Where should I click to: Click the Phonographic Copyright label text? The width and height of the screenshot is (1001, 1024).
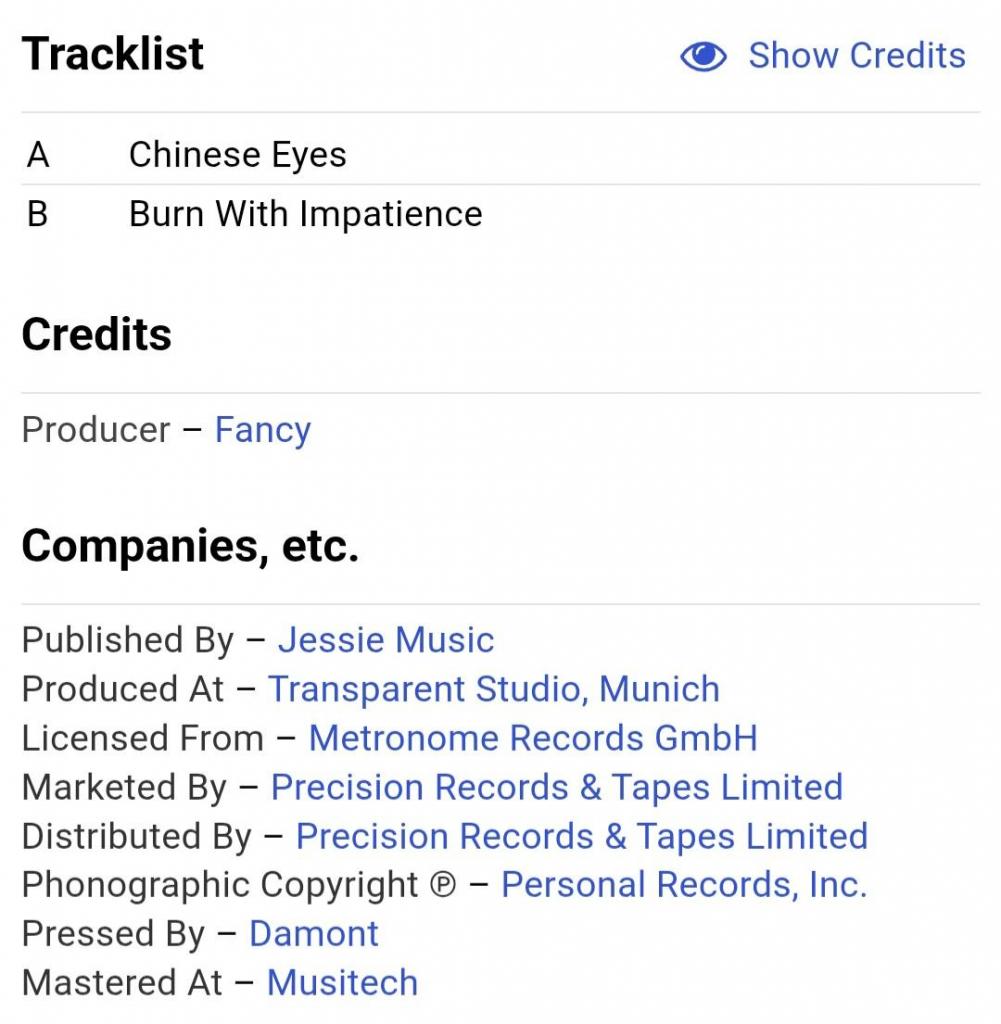220,885
